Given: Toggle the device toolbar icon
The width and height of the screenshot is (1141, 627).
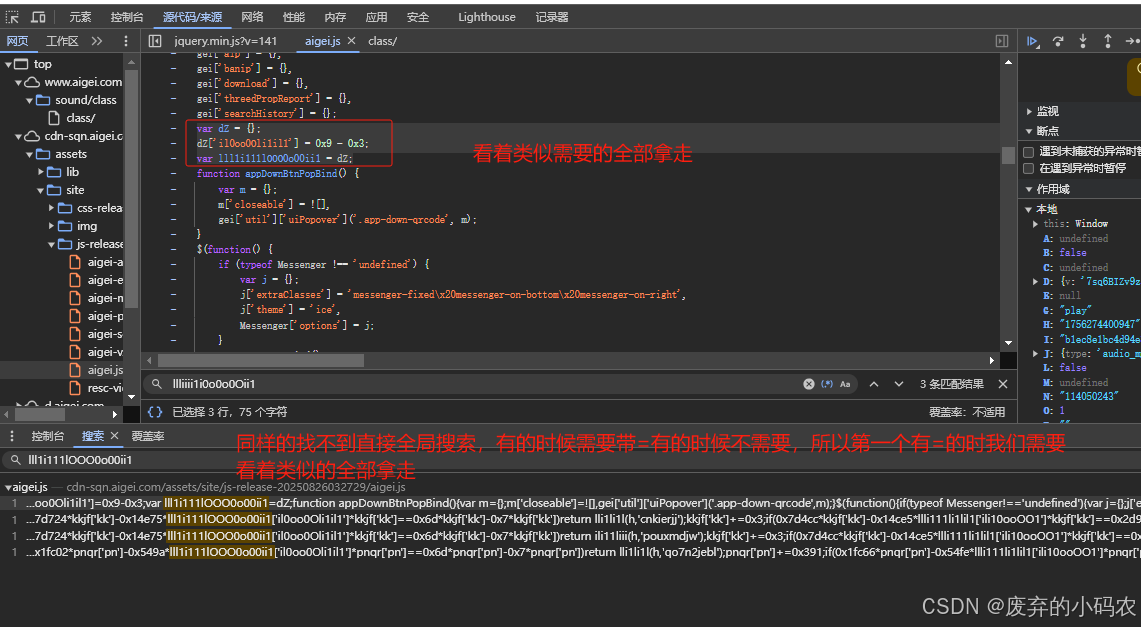Looking at the screenshot, I should [38, 17].
